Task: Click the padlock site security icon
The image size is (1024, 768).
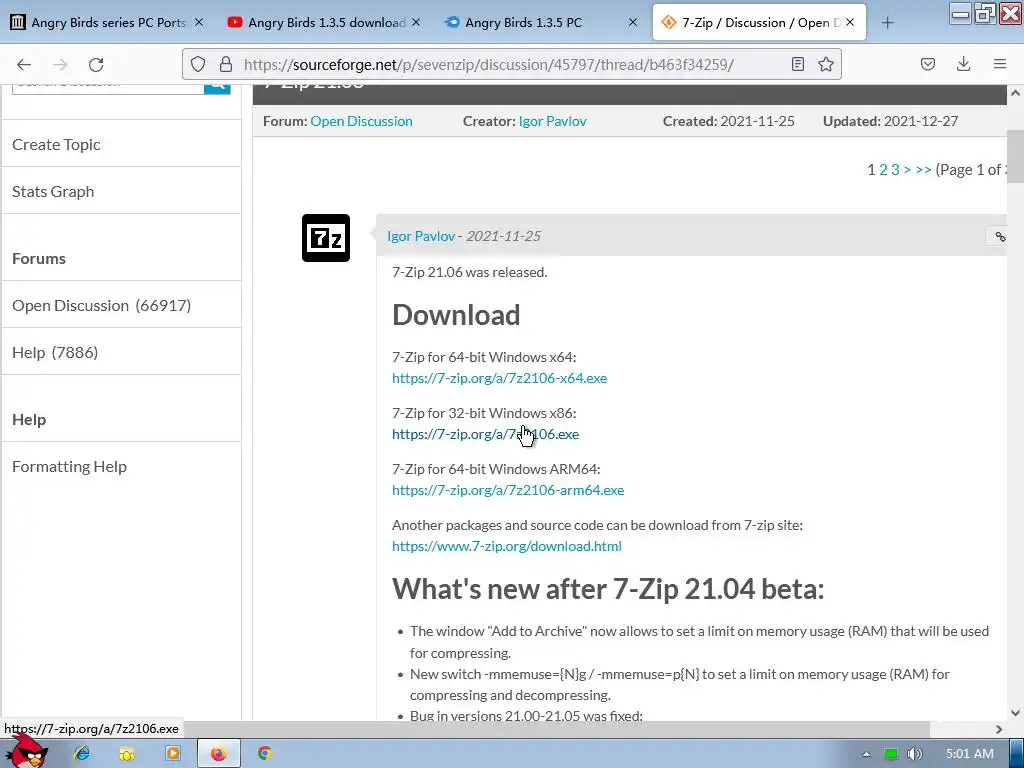Action: tap(225, 64)
